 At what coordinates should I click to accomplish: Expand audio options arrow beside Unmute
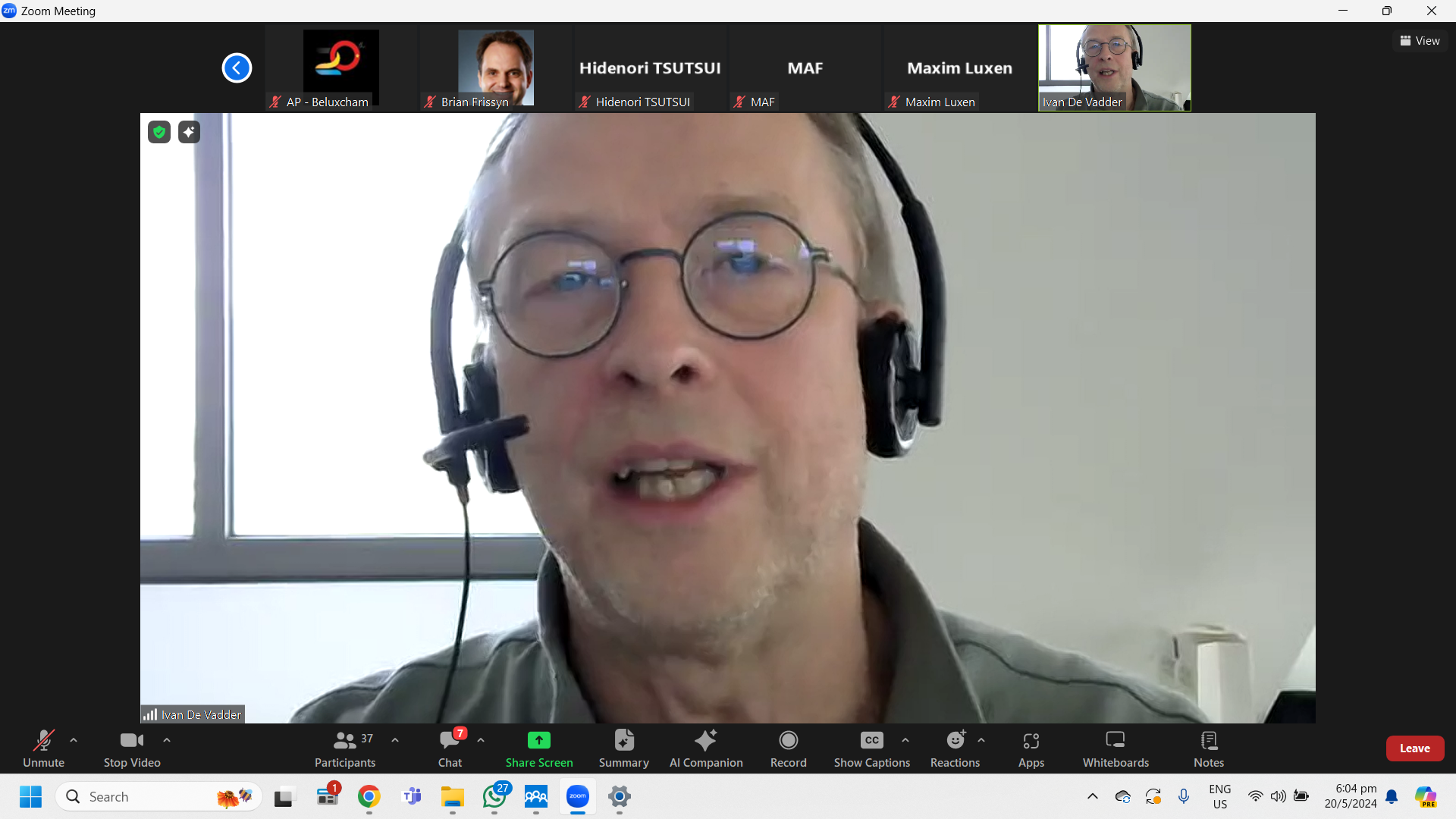point(74,740)
